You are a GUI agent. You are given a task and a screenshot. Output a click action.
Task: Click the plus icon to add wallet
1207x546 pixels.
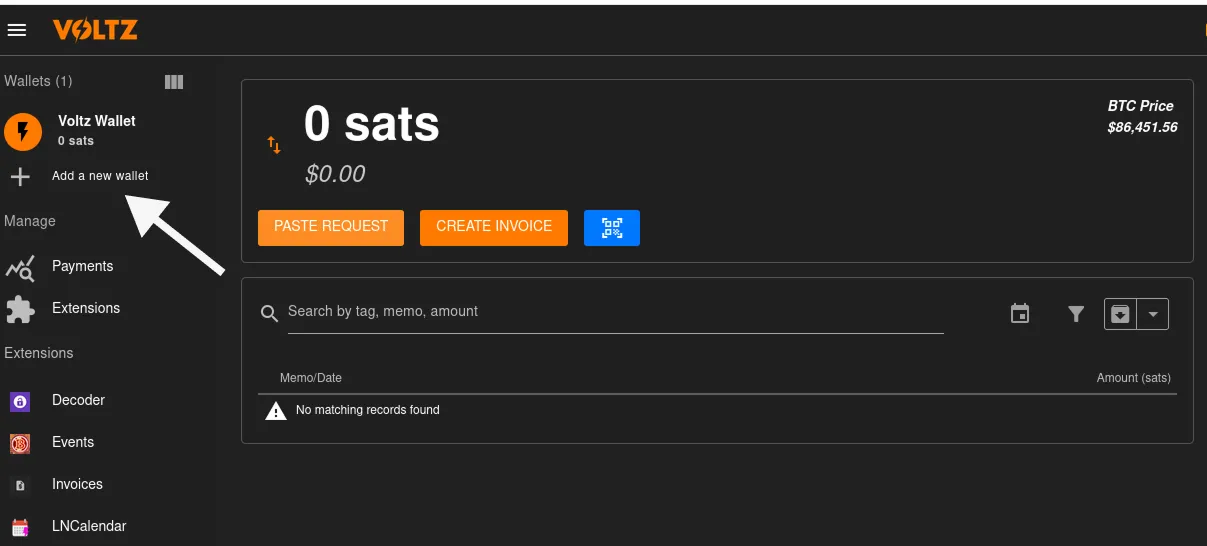20,177
